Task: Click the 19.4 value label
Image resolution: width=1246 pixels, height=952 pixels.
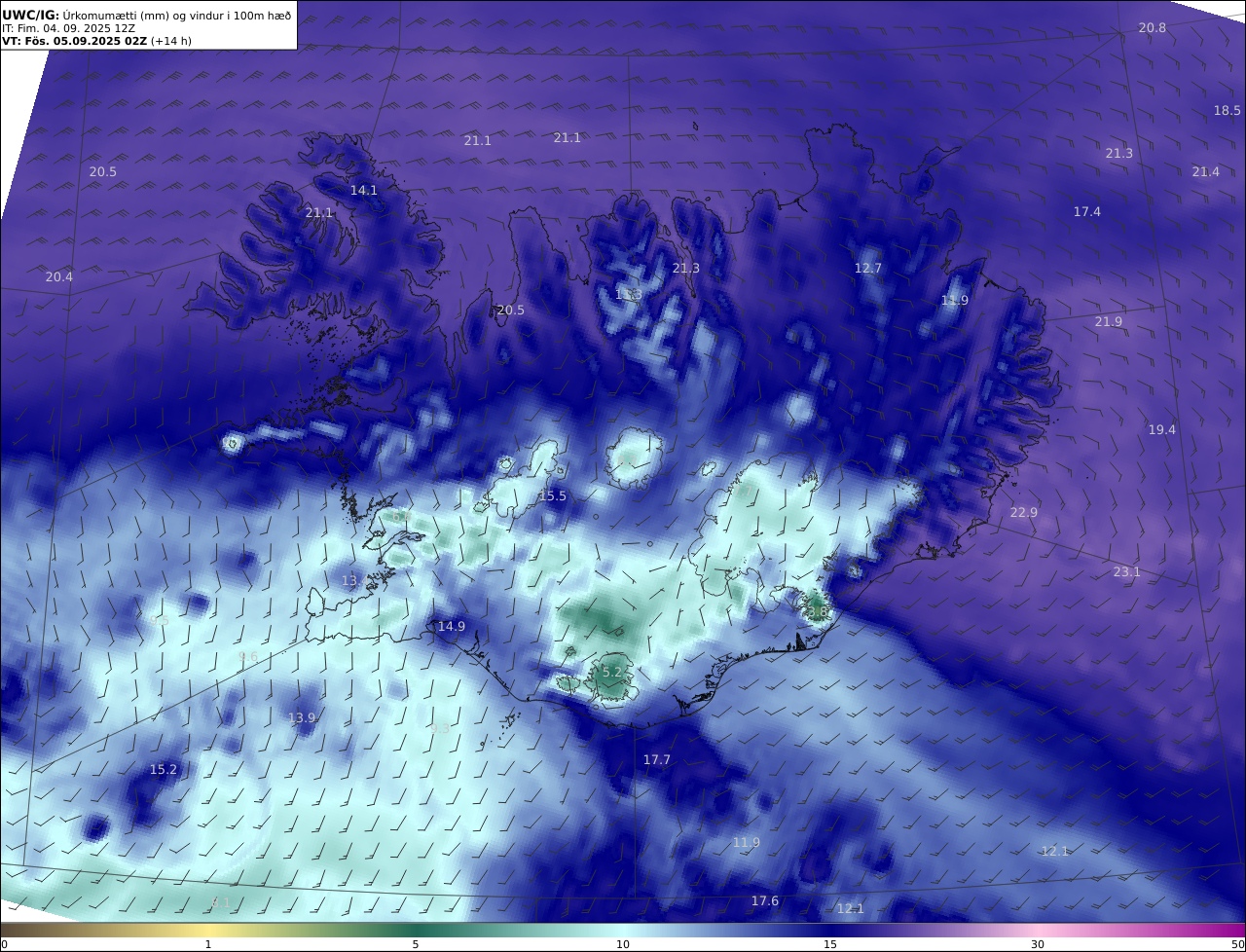Action: 1162,430
